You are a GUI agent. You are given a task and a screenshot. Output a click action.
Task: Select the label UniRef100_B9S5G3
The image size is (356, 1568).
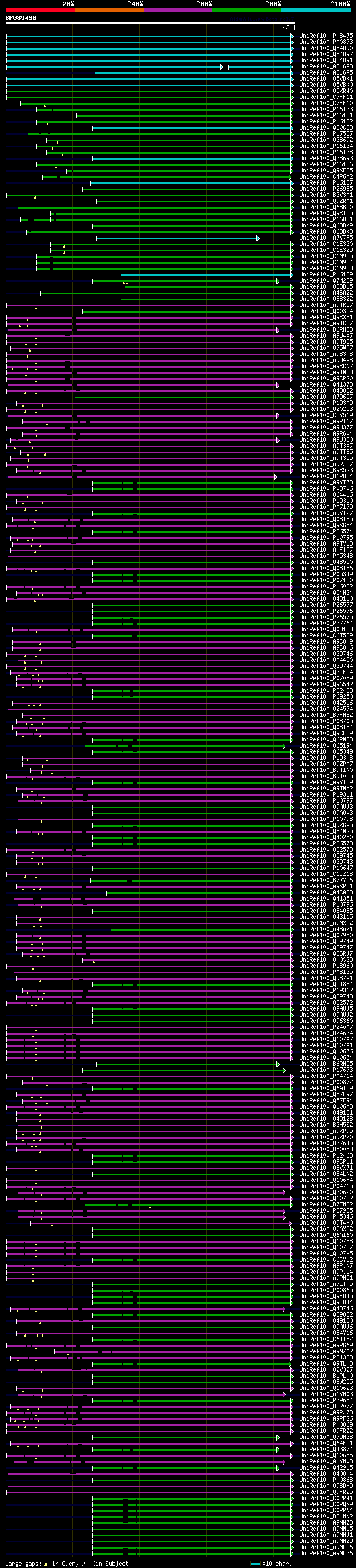pyautogui.click(x=326, y=471)
